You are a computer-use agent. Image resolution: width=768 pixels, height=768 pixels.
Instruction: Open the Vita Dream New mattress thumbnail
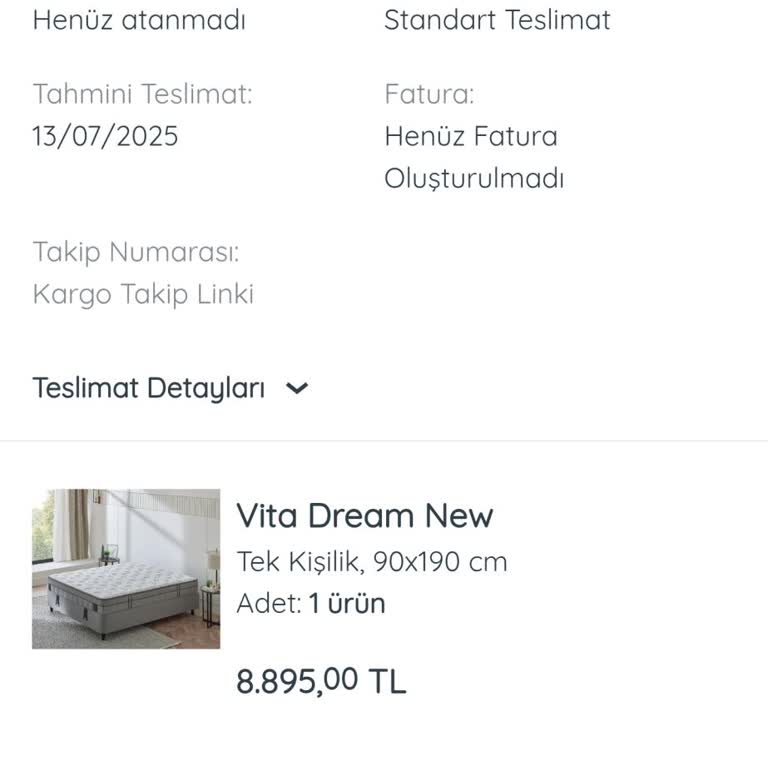tap(126, 569)
